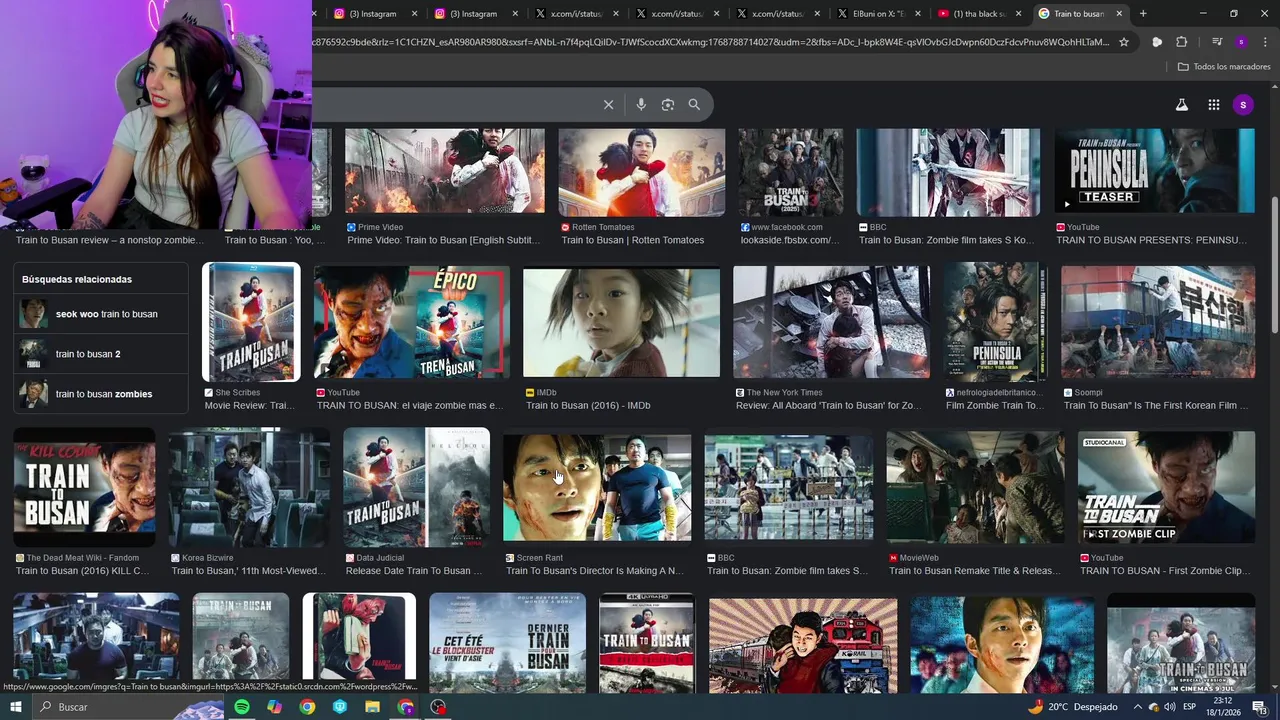
Task: Open lookaside.fbsbx.com Facebook poster image
Action: (x=790, y=171)
